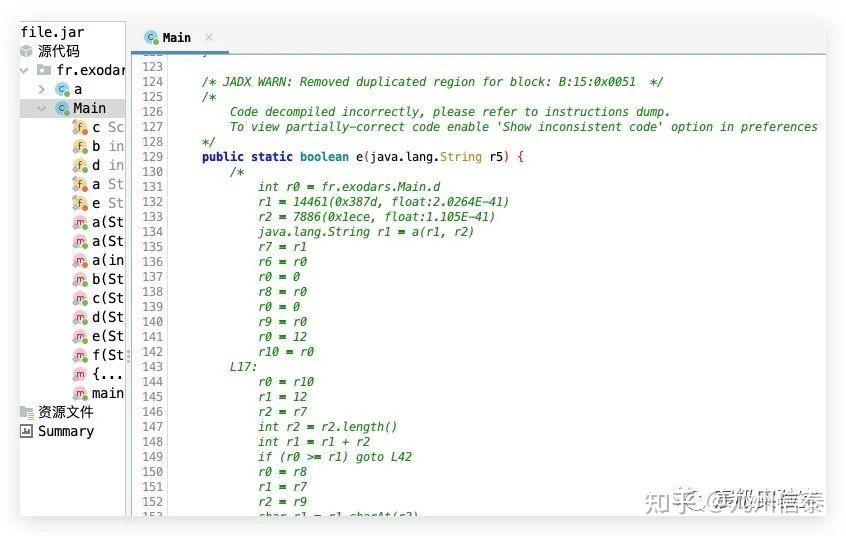Image resolution: width=846 pixels, height=536 pixels.
Task: Select field c in Main class
Action: click(x=108, y=127)
